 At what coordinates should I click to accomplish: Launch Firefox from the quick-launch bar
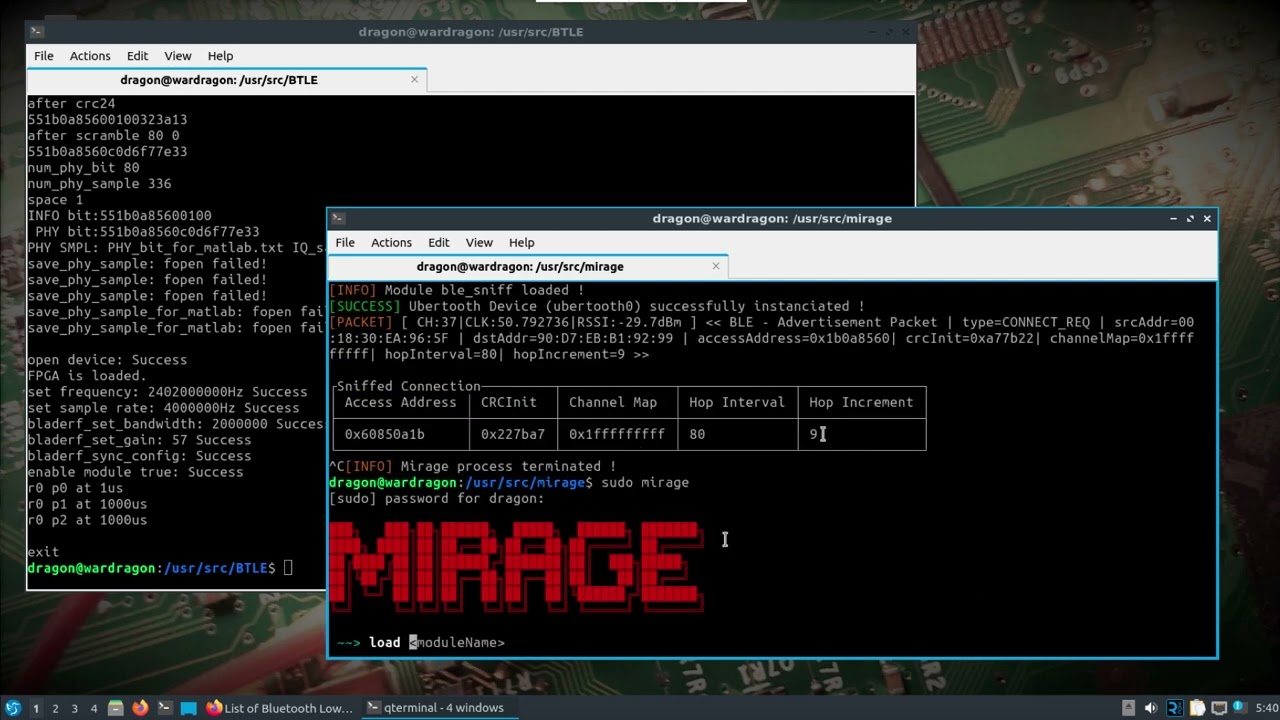point(140,708)
